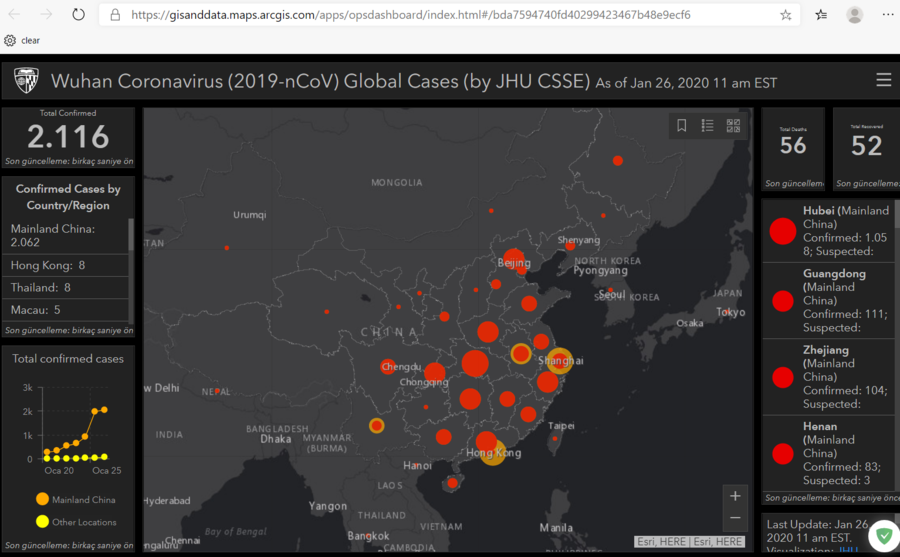The width and height of the screenshot is (900, 557).
Task: Click the red dot at Tokyo
Action: (727, 312)
